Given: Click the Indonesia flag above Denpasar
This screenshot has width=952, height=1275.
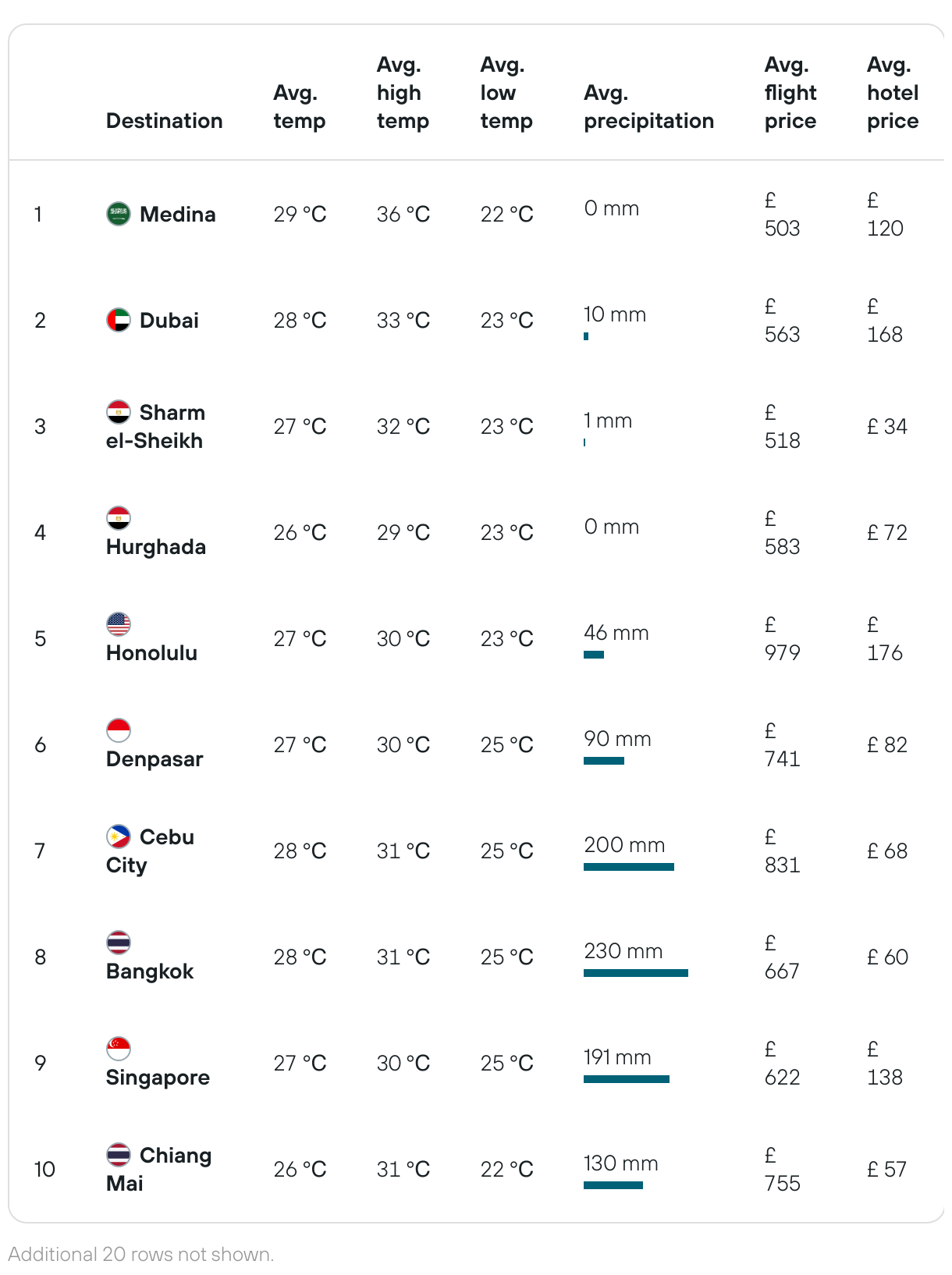Looking at the screenshot, I should [119, 730].
